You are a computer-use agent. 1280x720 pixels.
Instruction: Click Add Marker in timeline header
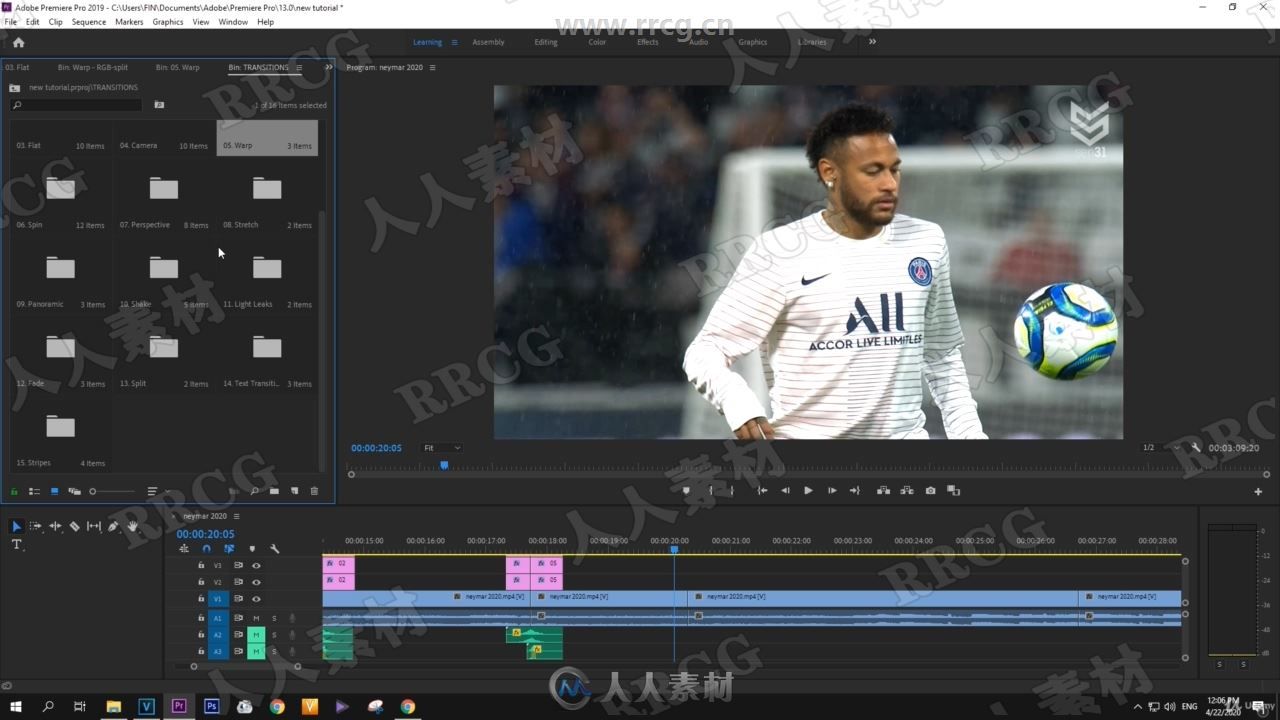point(252,549)
